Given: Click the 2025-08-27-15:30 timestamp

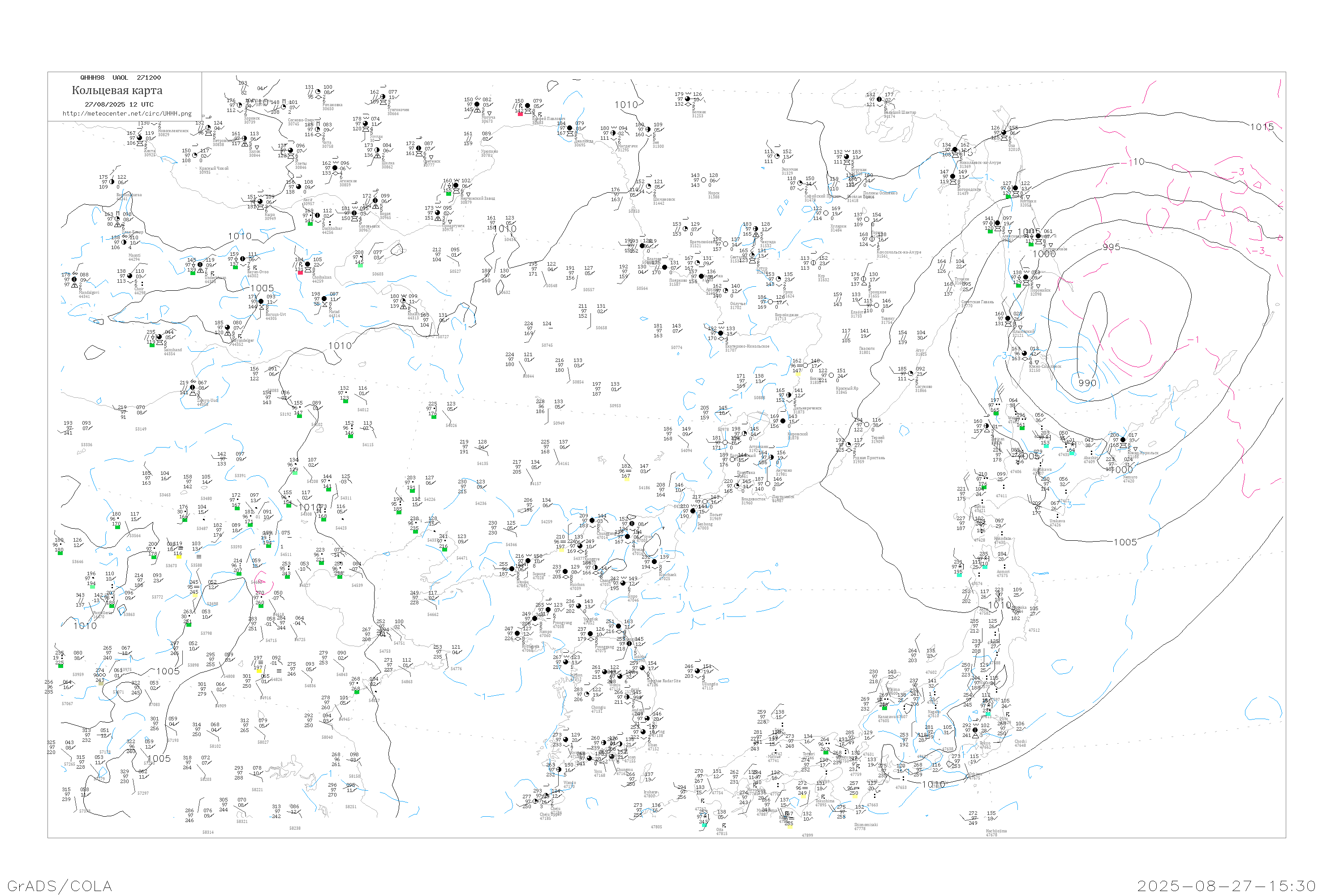Looking at the screenshot, I should 1226,886.
